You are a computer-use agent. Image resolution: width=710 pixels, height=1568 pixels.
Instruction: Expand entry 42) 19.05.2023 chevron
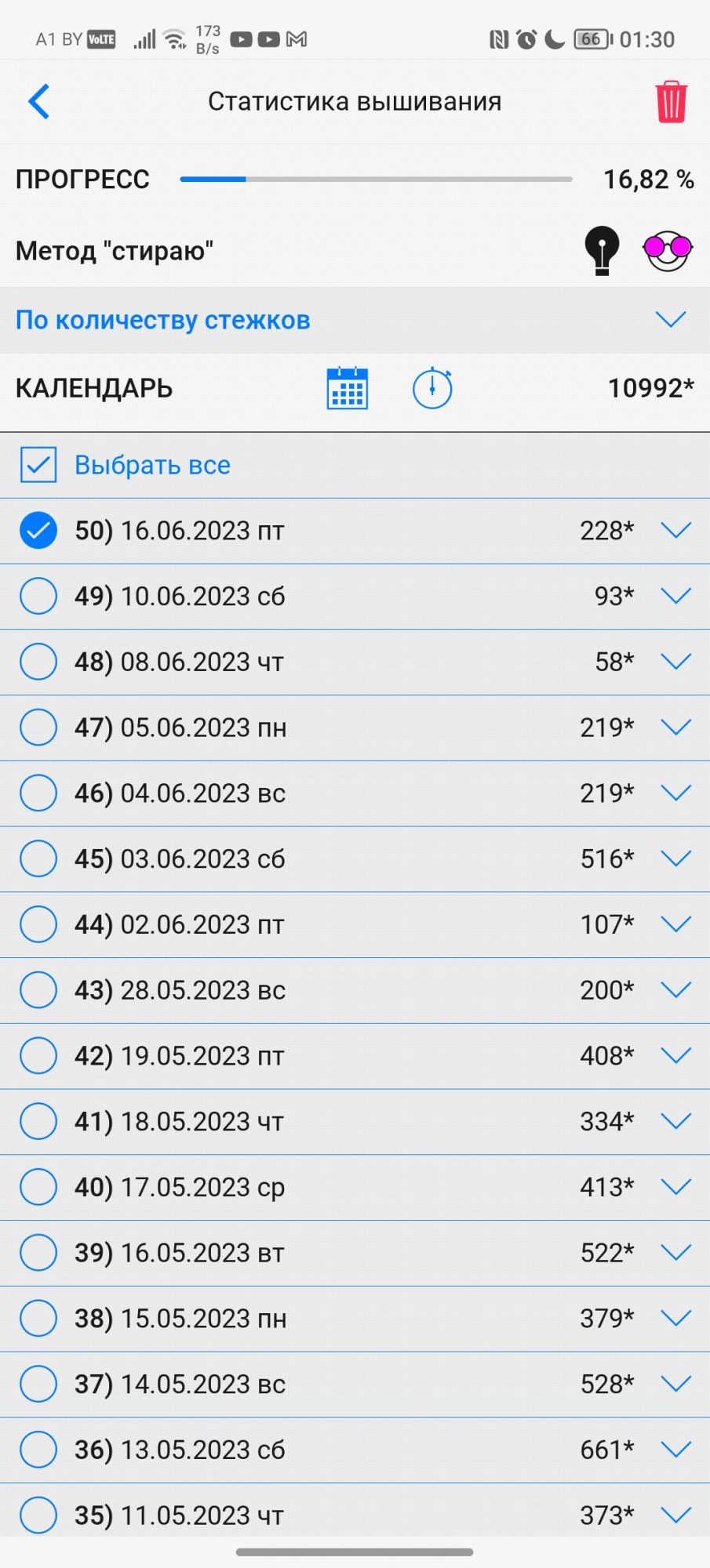tap(675, 1056)
